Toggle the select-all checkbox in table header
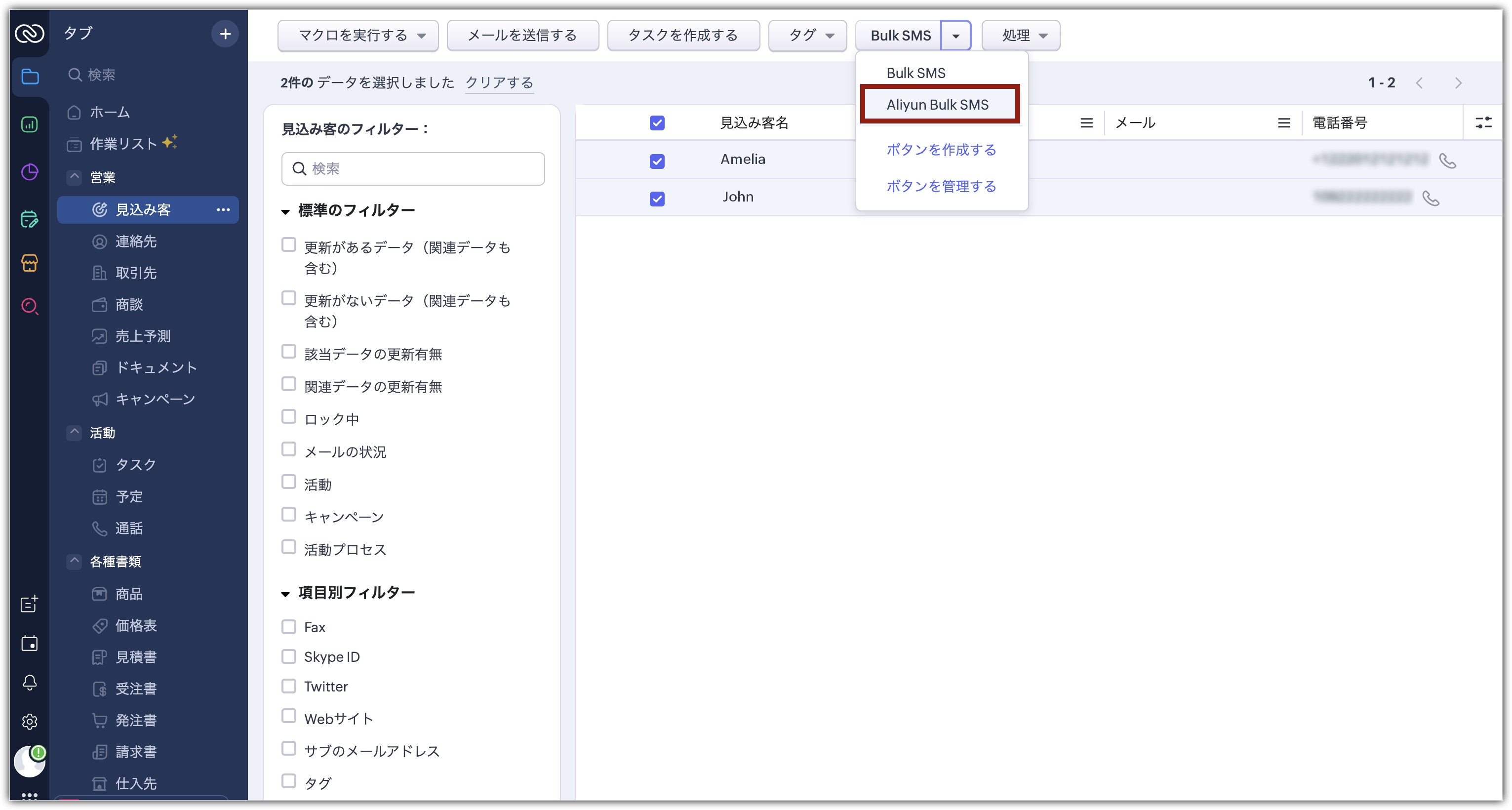 [x=657, y=122]
